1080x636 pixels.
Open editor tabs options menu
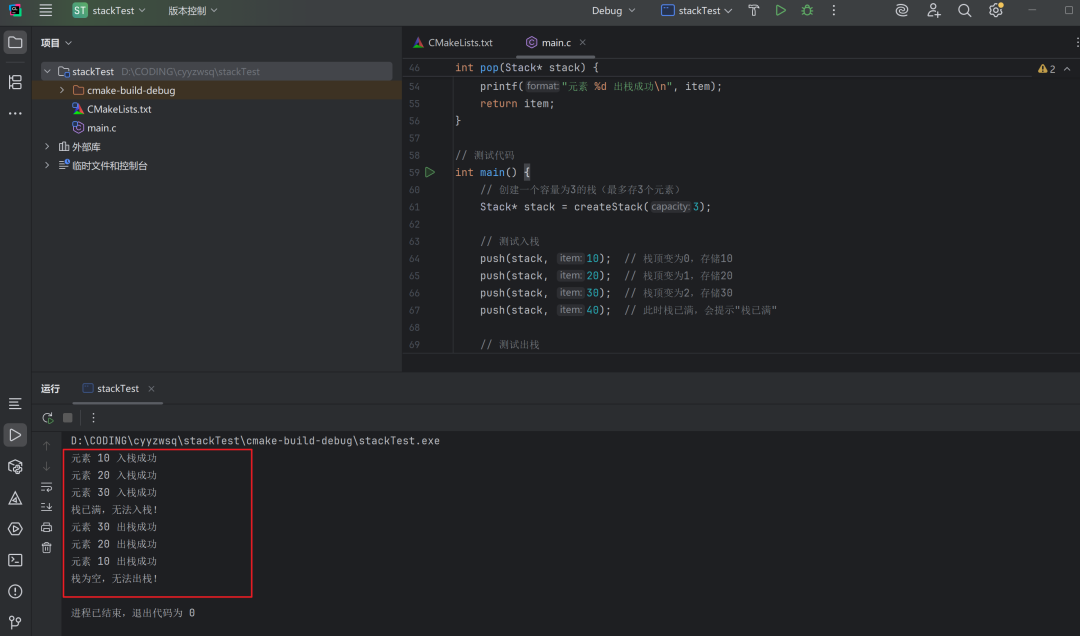1077,43
